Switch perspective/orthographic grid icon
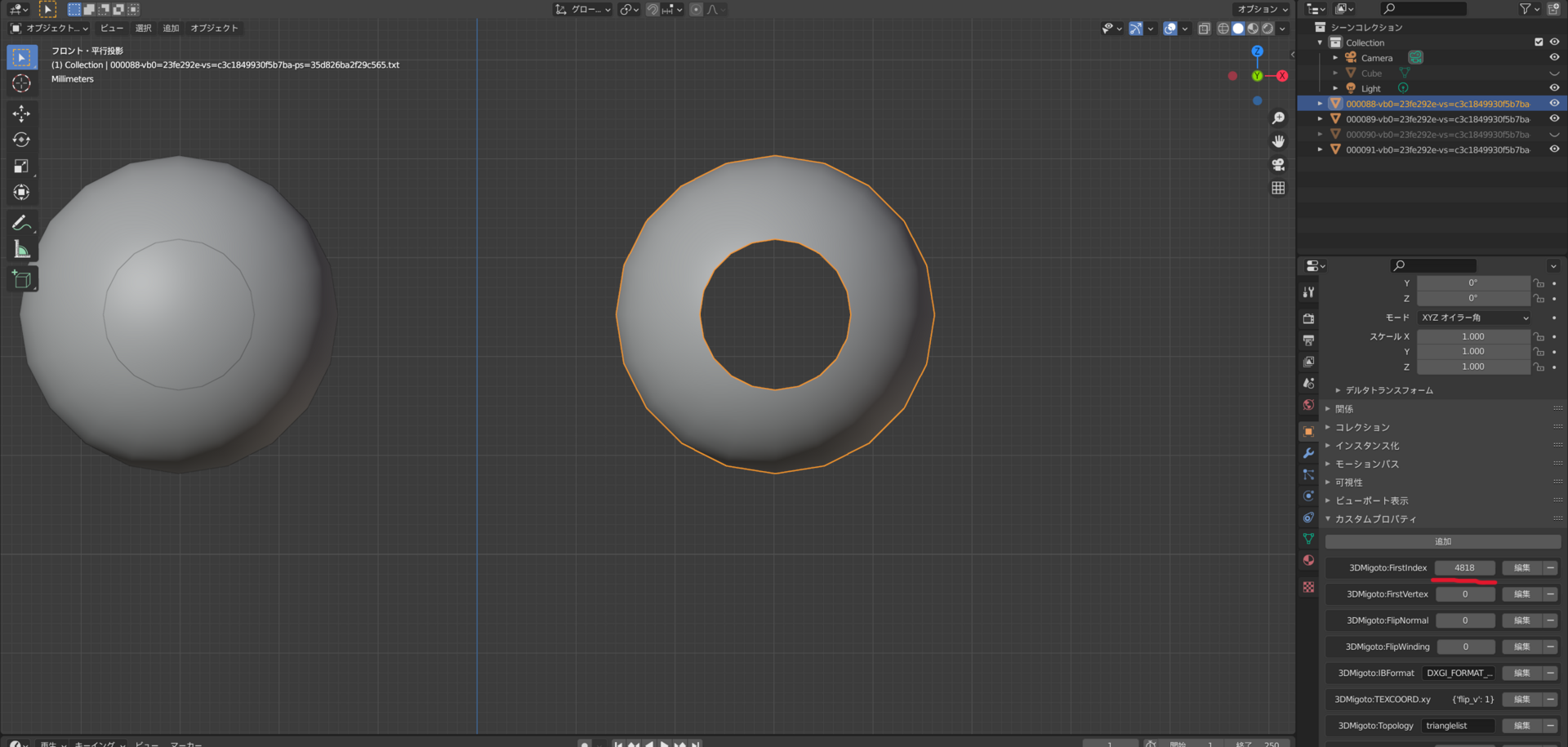 [x=1278, y=188]
